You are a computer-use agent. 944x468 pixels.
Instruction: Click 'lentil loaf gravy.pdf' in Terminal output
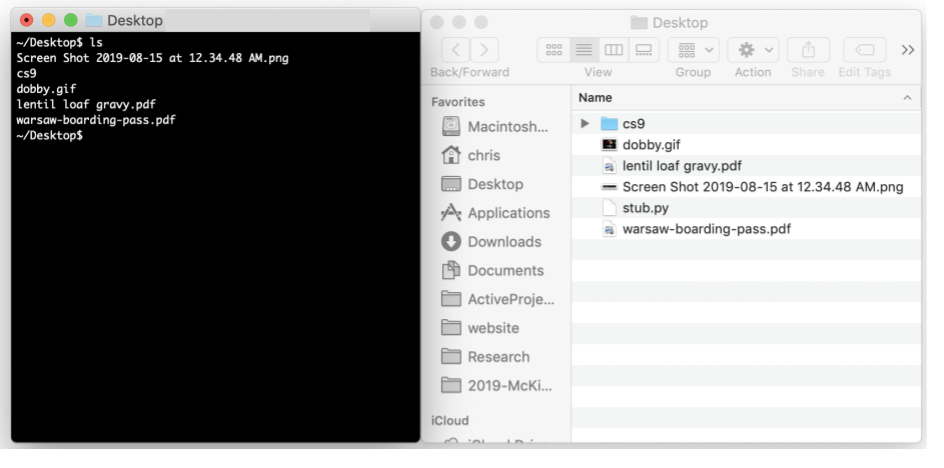click(x=86, y=105)
